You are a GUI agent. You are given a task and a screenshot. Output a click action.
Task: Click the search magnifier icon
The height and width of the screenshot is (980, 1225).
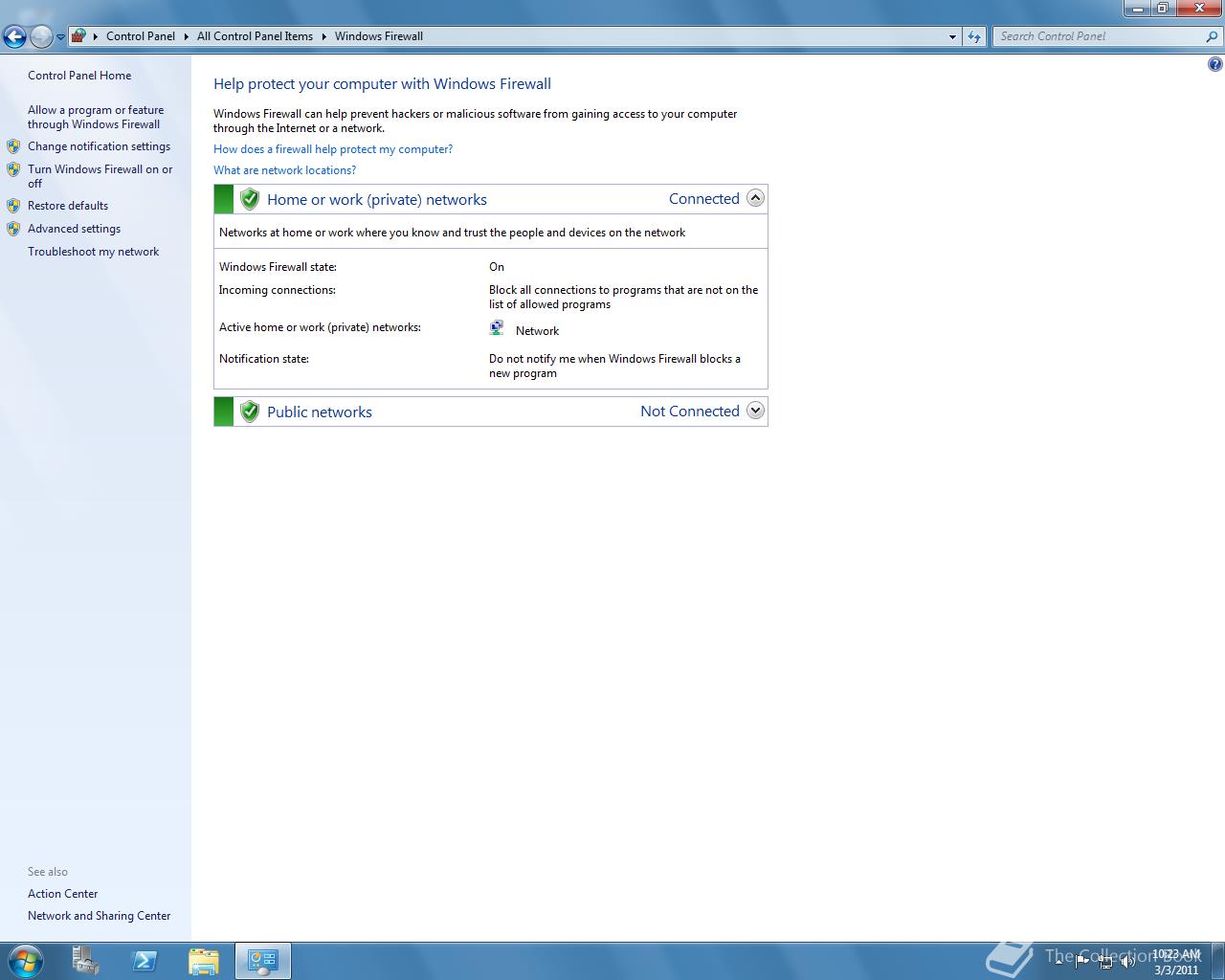coord(1213,36)
